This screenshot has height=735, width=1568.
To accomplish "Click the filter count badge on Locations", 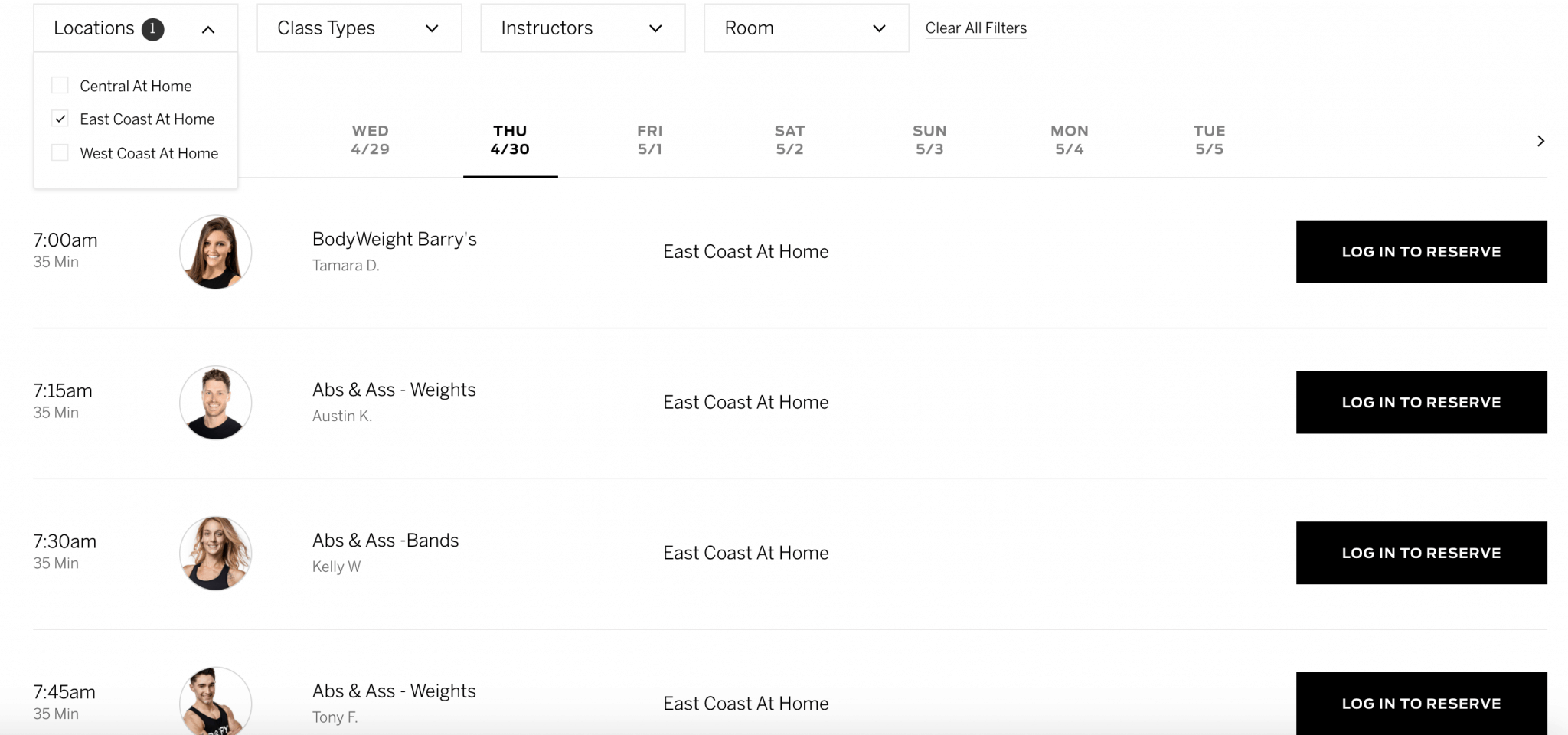I will (x=153, y=29).
